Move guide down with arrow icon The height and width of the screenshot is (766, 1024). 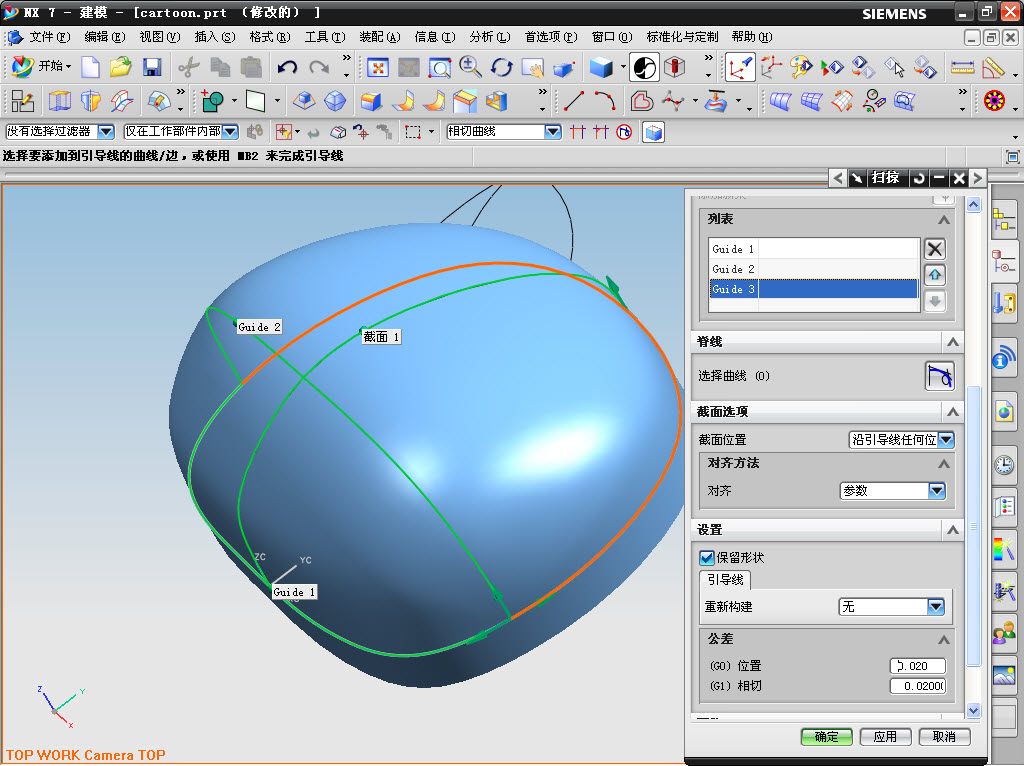click(x=935, y=301)
